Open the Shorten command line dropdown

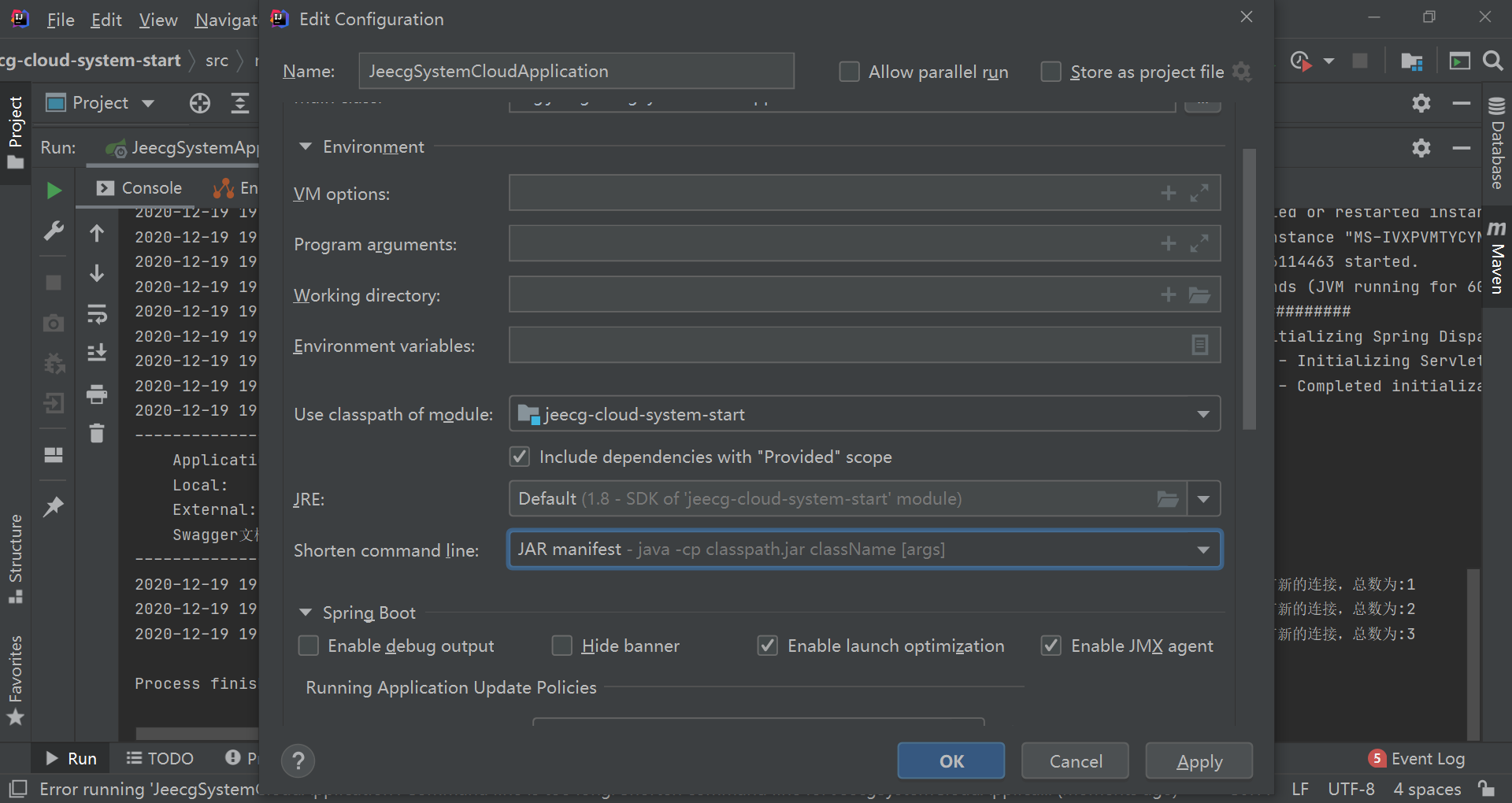(x=1203, y=550)
